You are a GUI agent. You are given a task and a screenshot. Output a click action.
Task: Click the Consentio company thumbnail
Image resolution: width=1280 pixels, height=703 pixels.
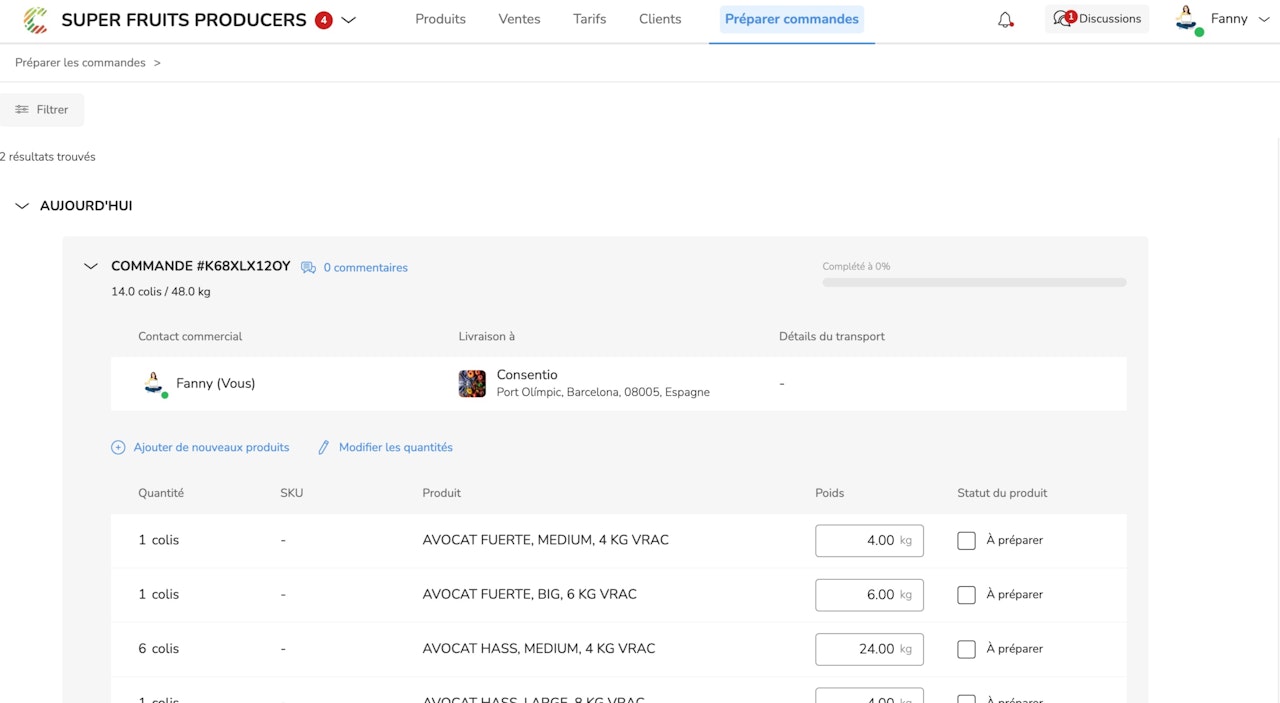click(472, 384)
